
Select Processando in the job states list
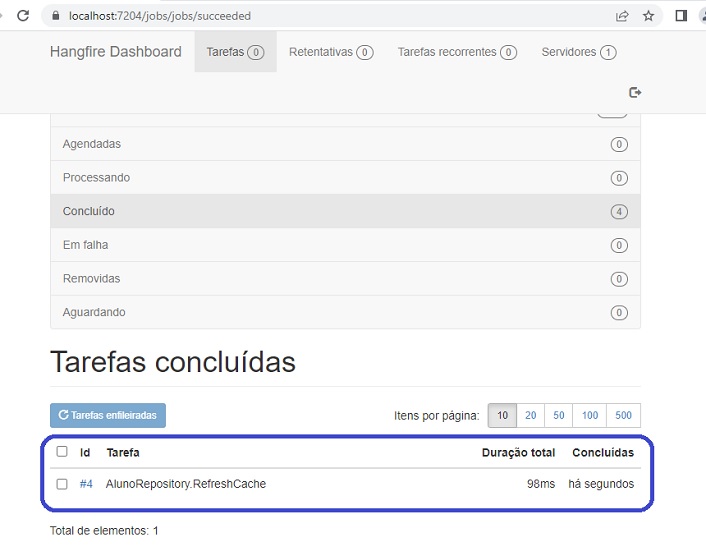coord(345,178)
